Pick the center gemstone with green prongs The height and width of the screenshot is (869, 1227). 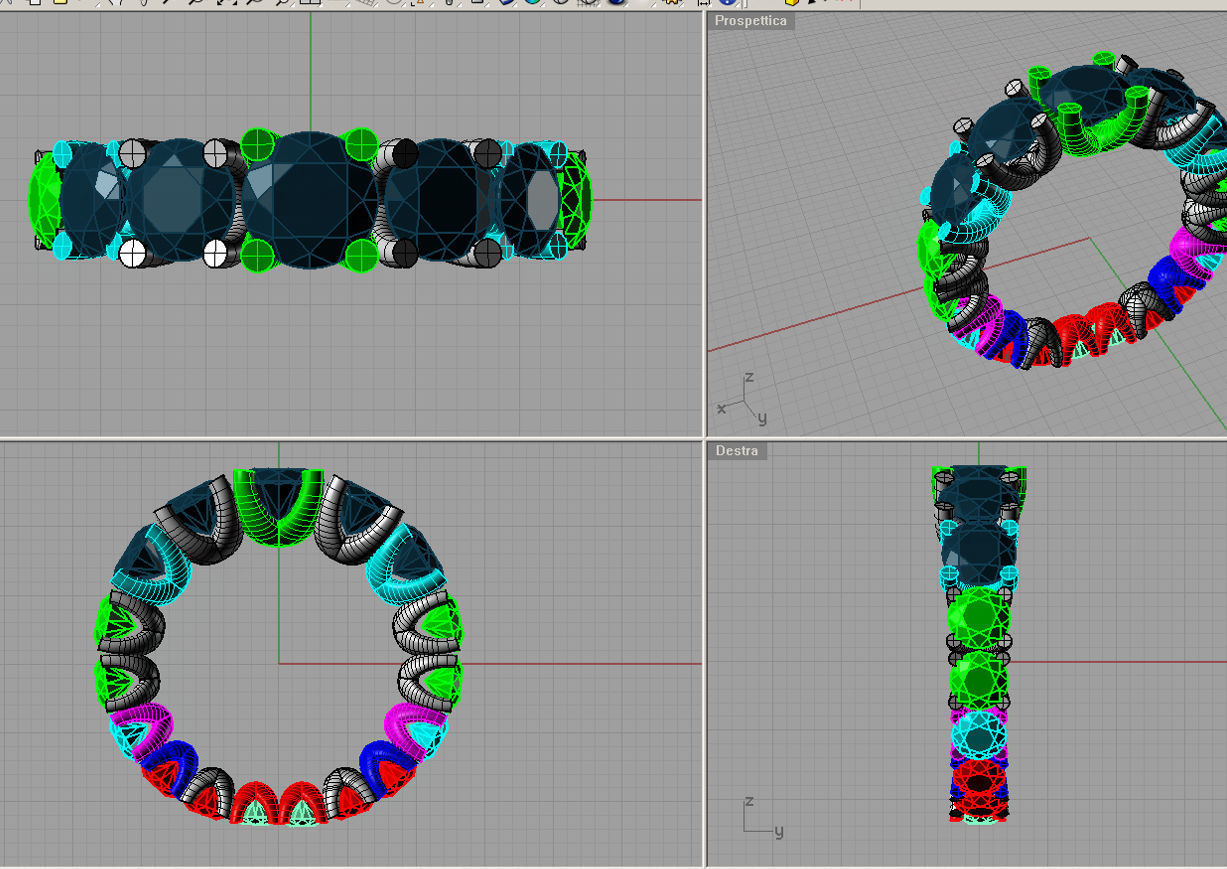(x=309, y=200)
